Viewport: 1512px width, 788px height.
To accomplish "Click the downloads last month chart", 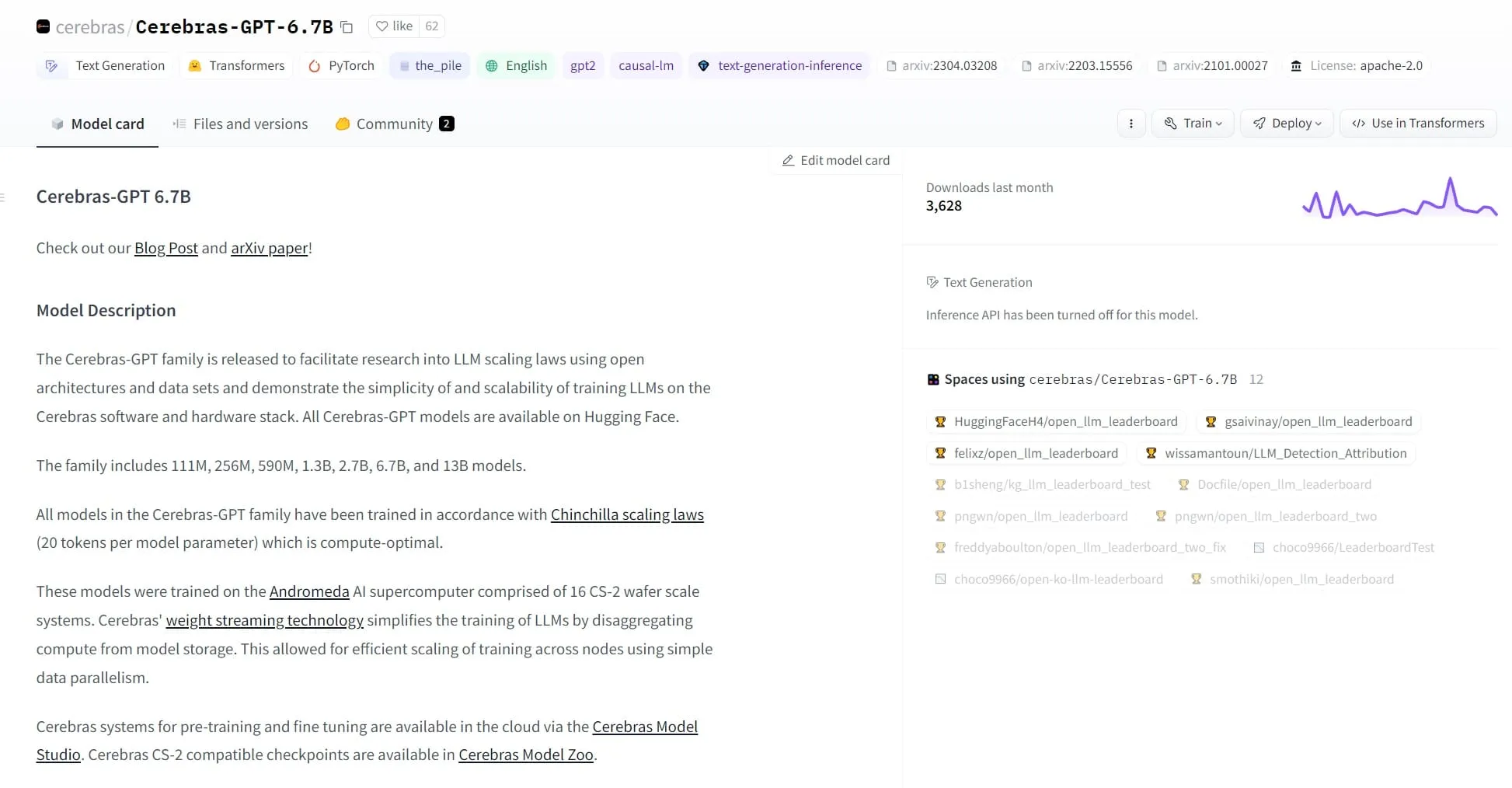I will click(1399, 200).
